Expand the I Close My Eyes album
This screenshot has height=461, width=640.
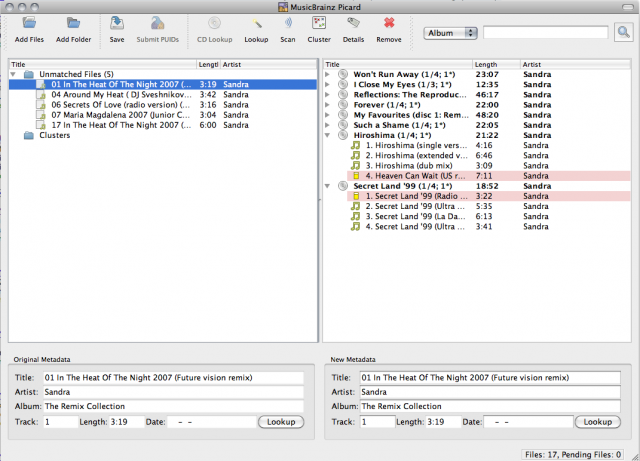pos(327,85)
